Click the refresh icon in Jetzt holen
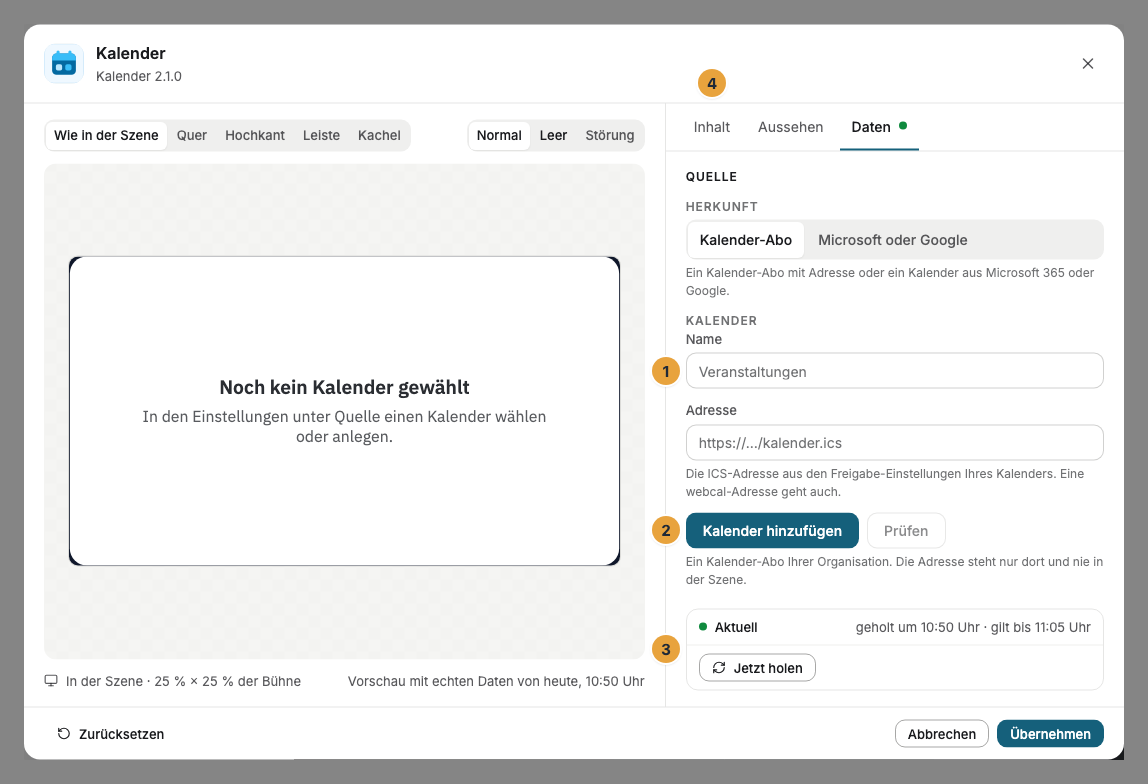Image resolution: width=1148 pixels, height=784 pixels. [x=719, y=668]
